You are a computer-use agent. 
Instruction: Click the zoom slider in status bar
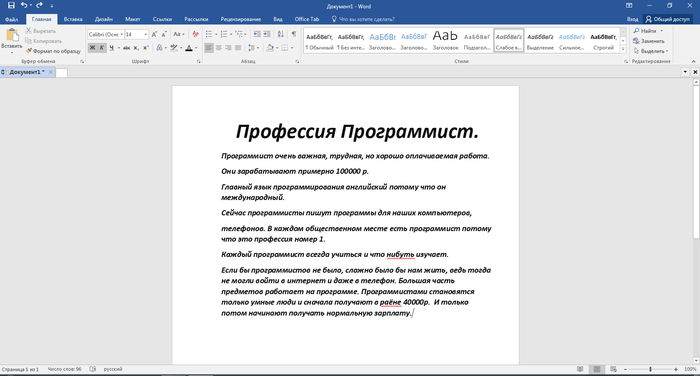[x=650, y=369]
